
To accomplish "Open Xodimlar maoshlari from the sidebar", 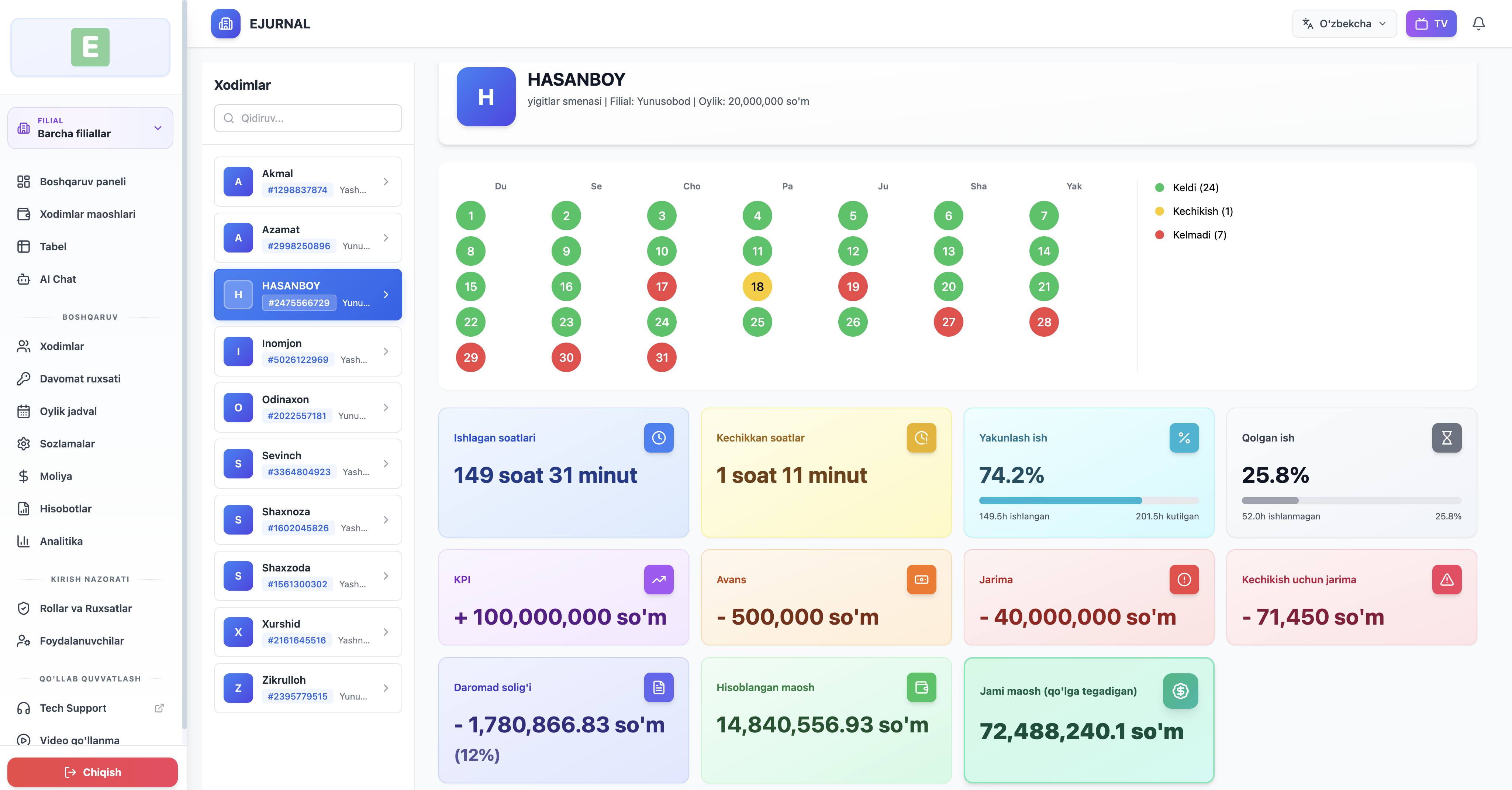I will click(x=88, y=214).
